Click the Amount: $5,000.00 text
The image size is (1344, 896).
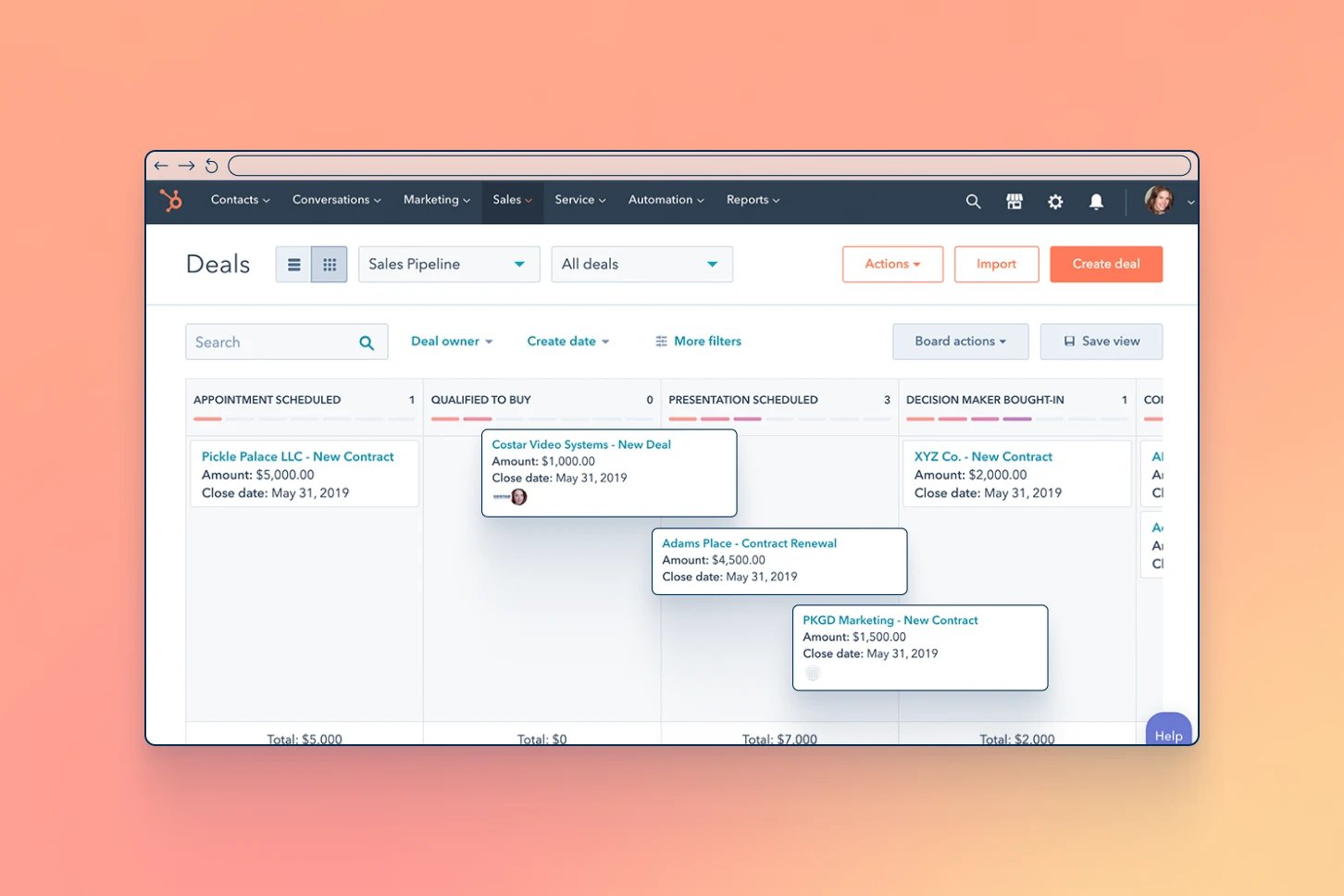pos(258,476)
